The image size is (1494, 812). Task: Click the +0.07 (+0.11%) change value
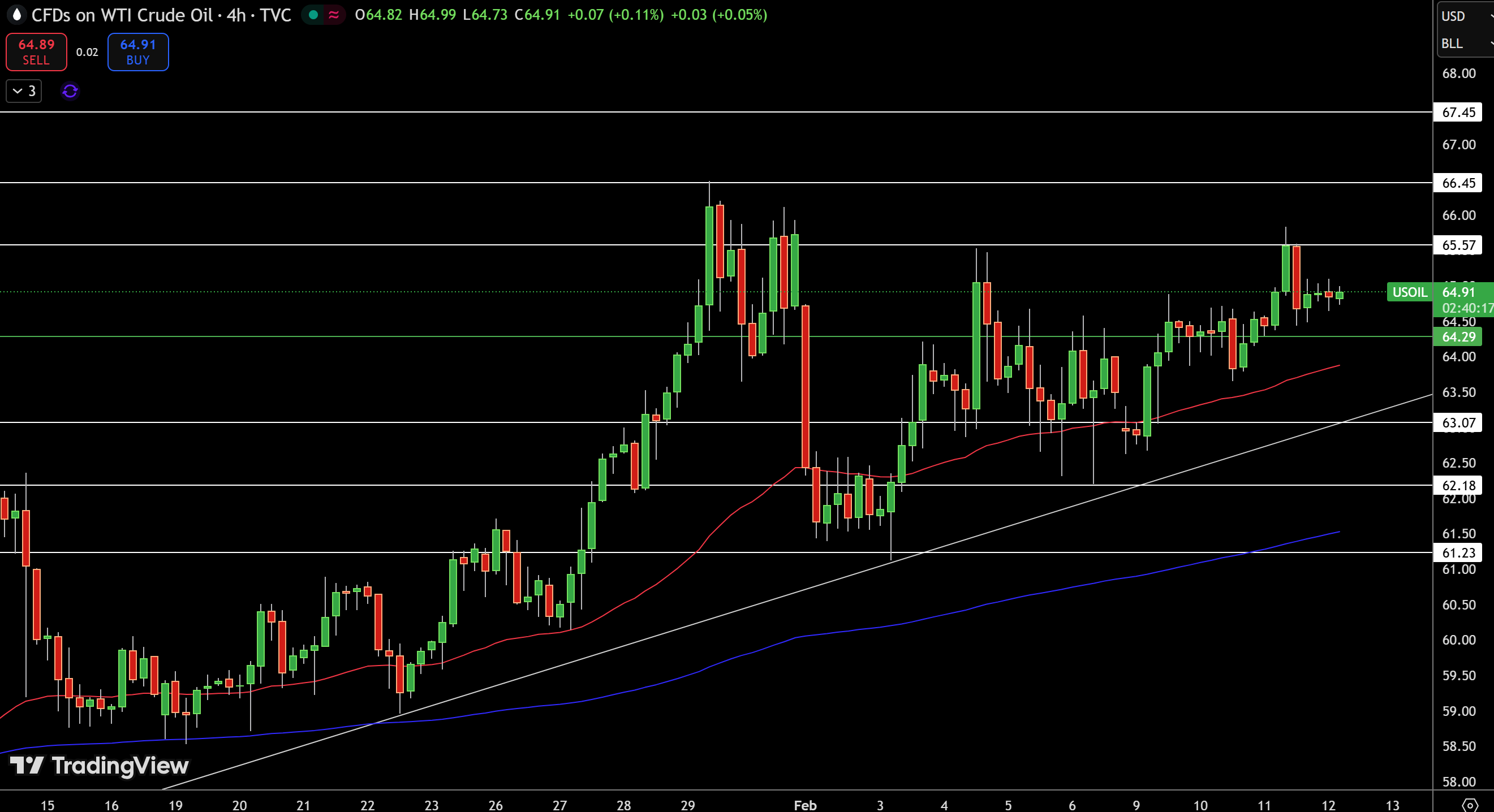[615, 15]
